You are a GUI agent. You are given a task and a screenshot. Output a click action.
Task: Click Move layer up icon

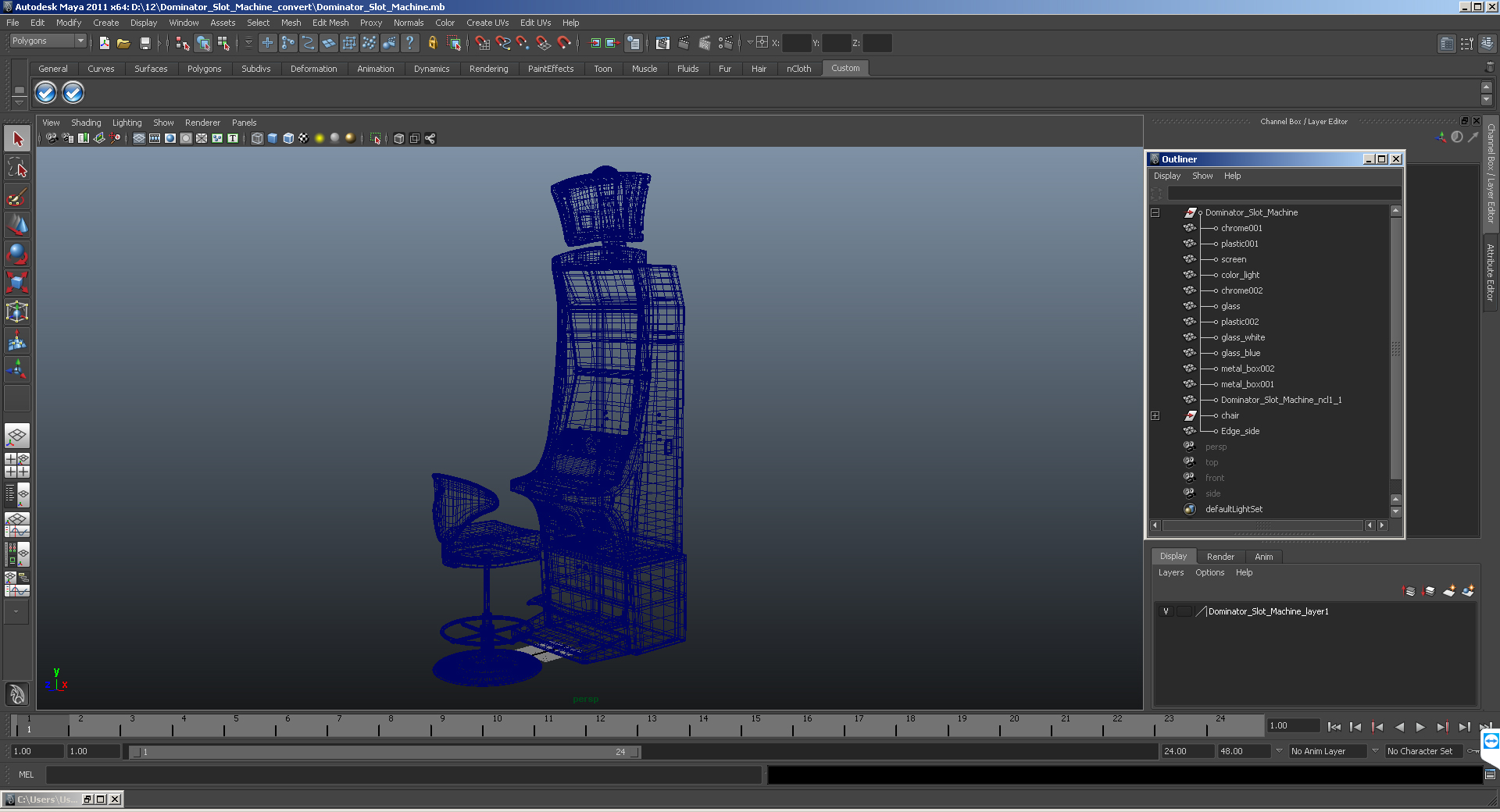tap(1409, 591)
